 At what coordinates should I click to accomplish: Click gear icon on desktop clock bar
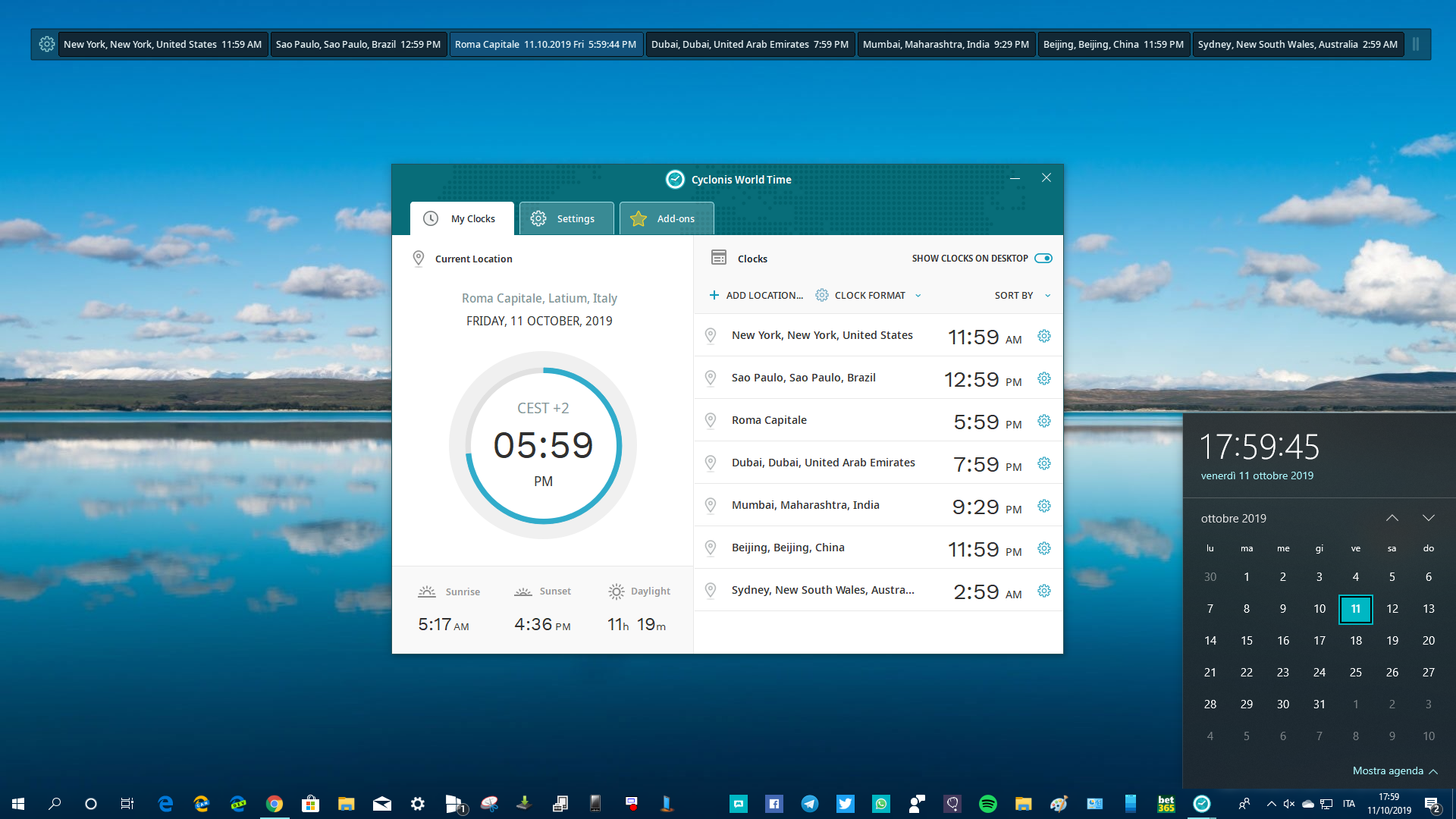(46, 44)
